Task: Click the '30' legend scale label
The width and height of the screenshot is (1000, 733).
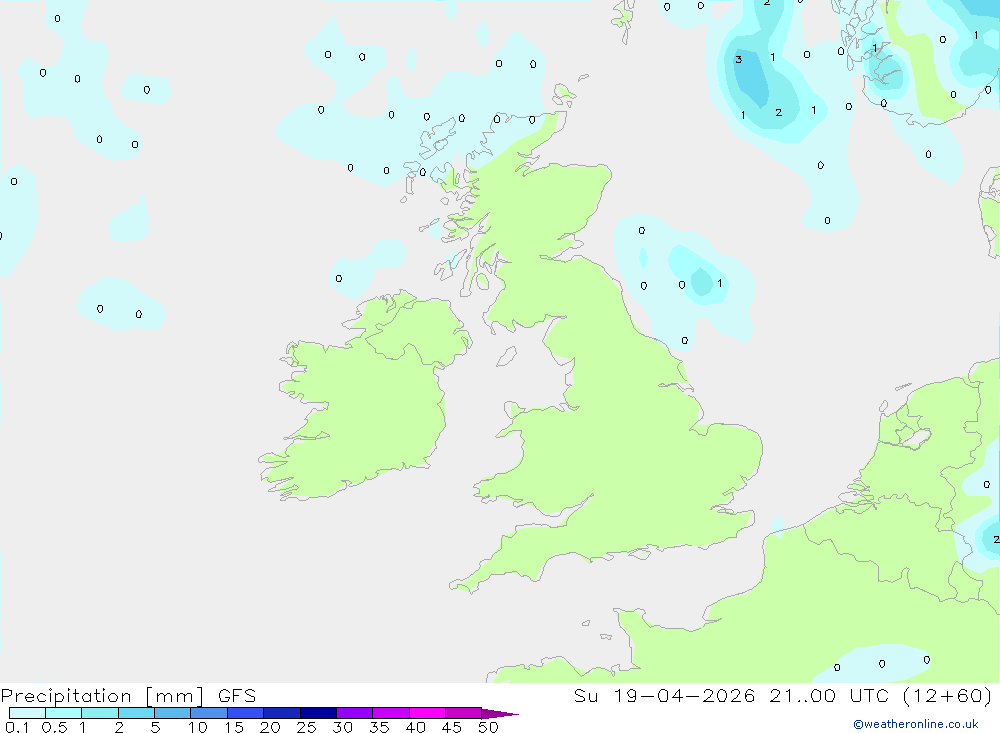Action: click(343, 727)
